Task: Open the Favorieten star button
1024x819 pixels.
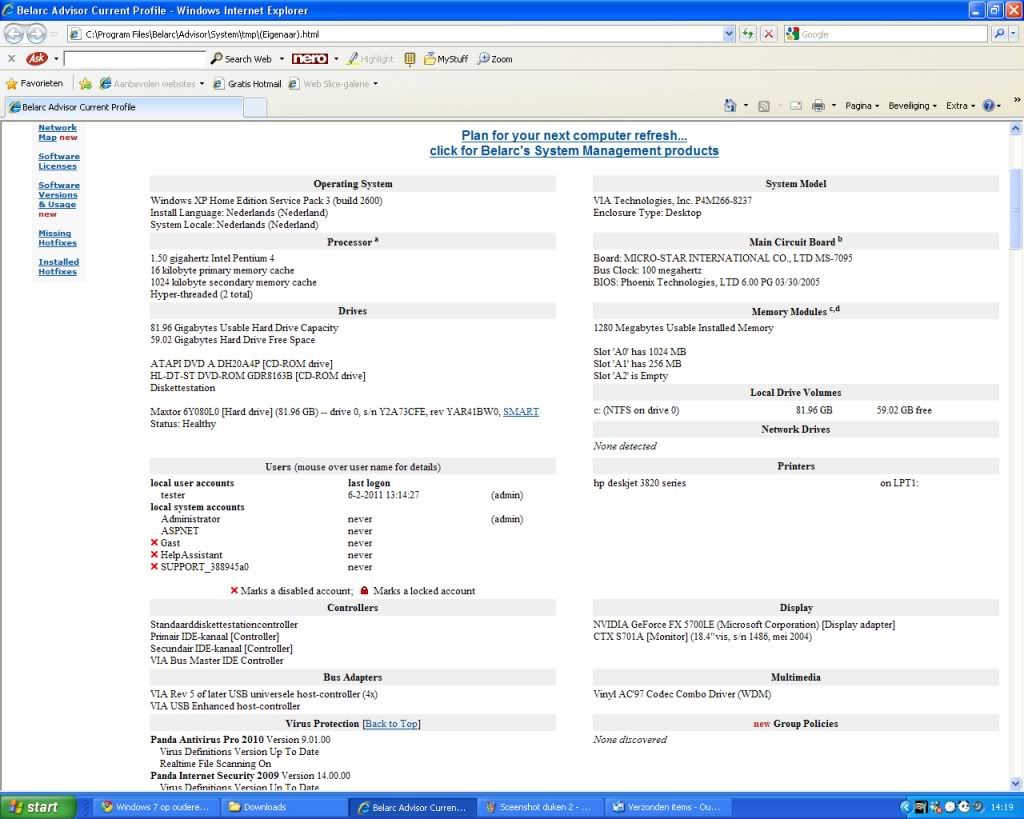Action: click(34, 84)
